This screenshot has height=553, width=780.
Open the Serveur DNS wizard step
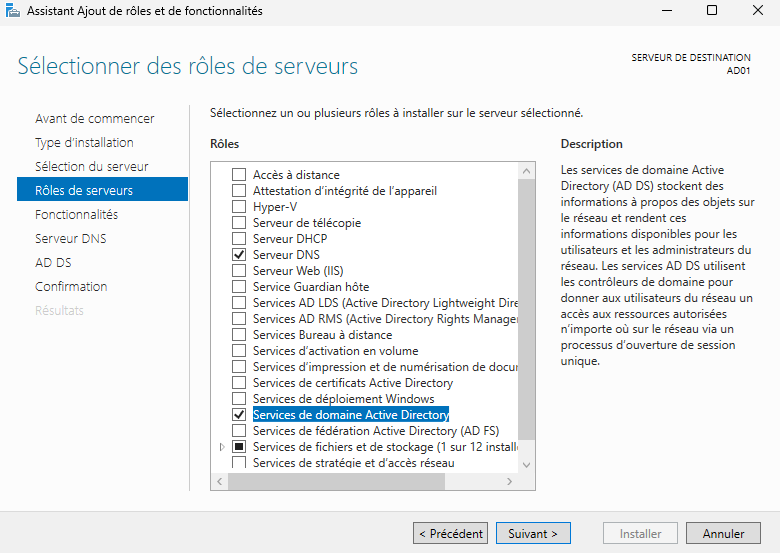point(70,238)
